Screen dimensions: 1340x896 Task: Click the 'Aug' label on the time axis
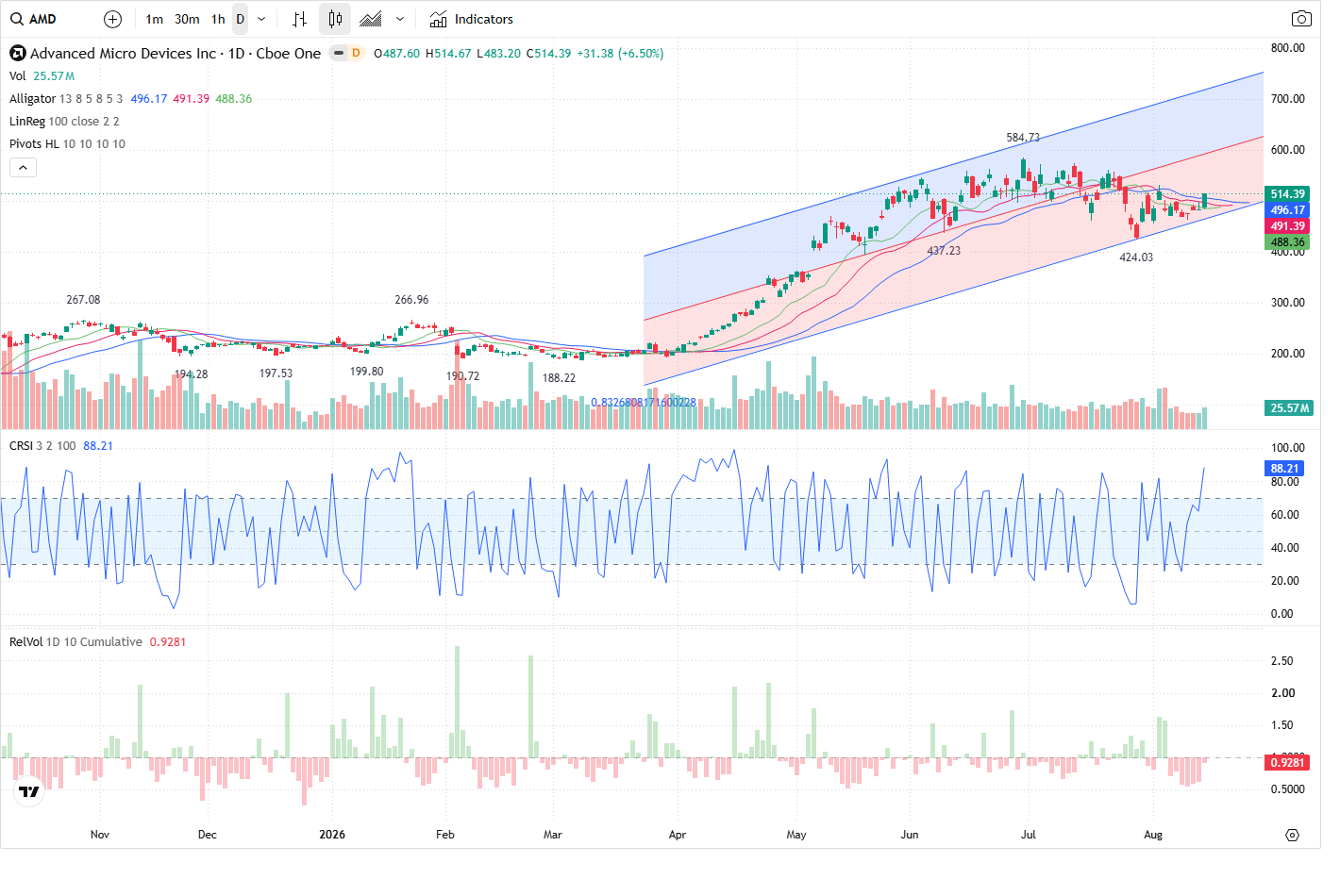click(1153, 835)
